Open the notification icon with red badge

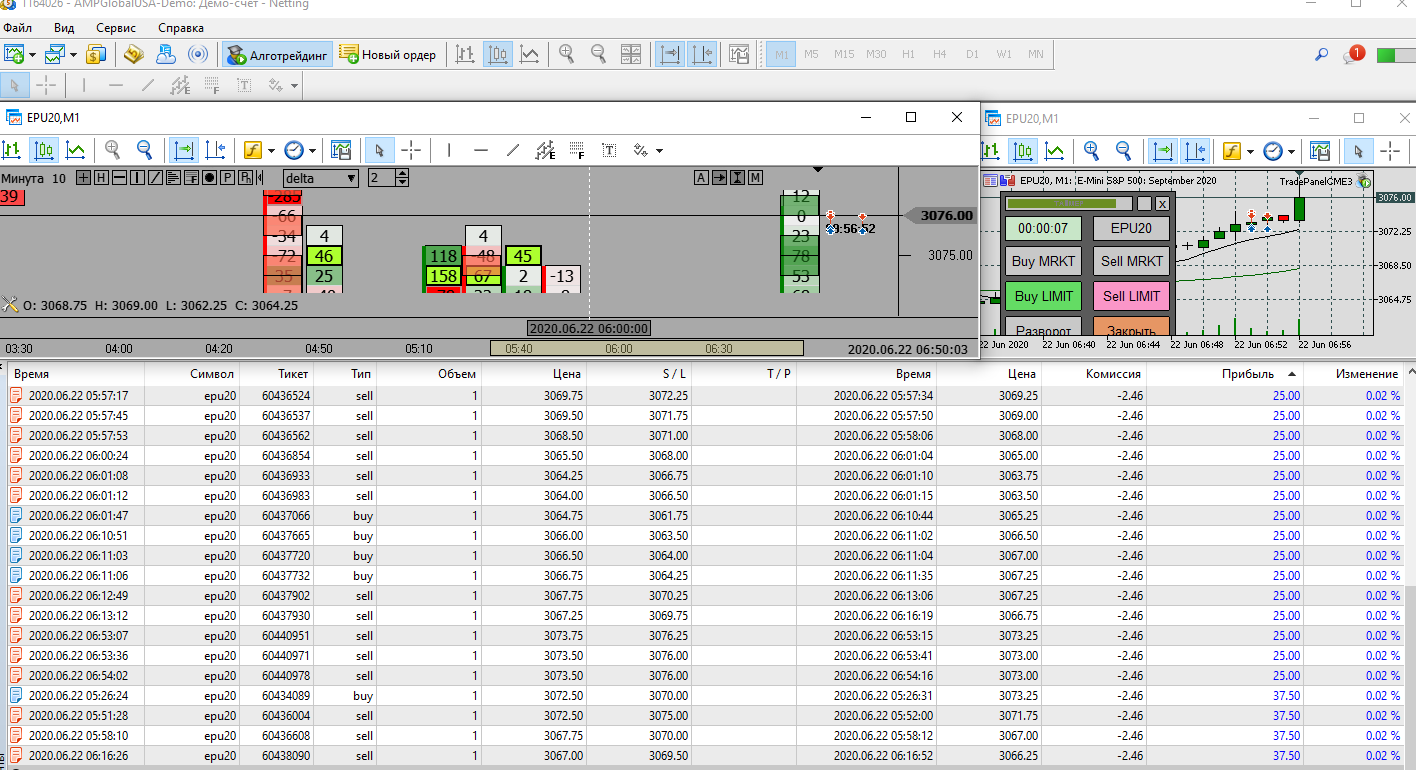(1353, 55)
